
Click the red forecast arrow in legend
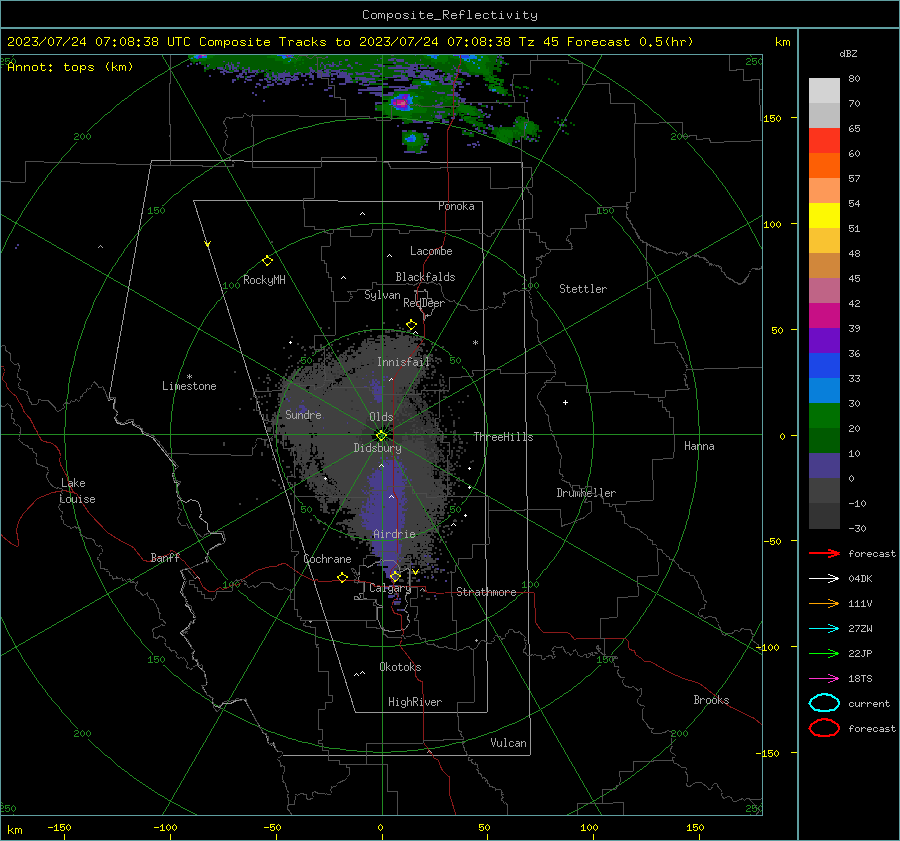pos(824,553)
